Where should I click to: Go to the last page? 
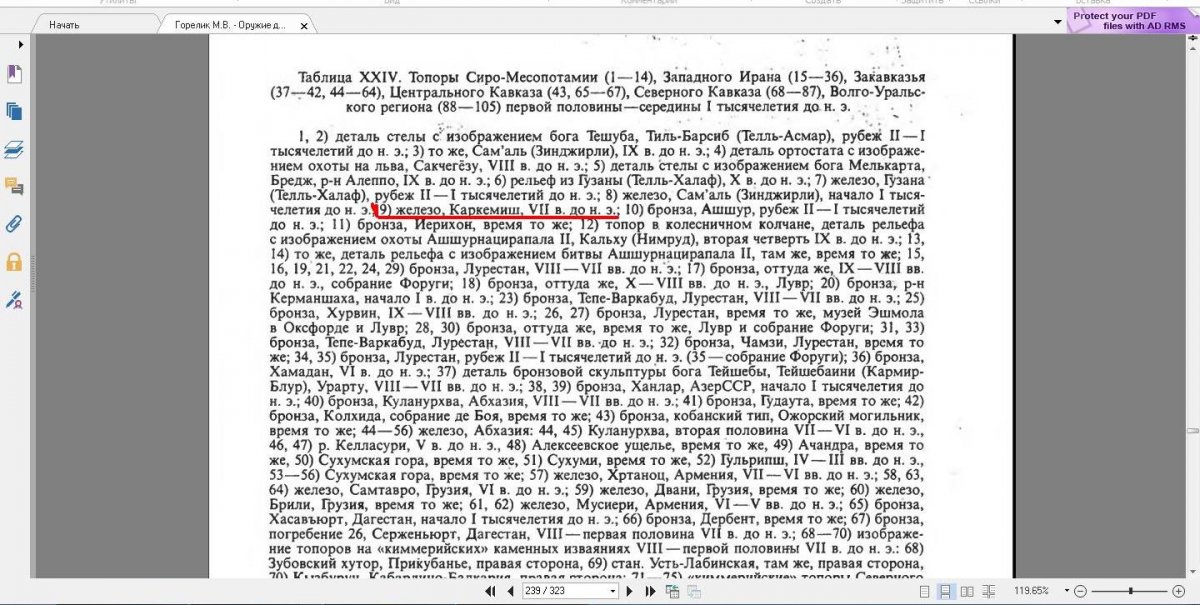coord(650,591)
